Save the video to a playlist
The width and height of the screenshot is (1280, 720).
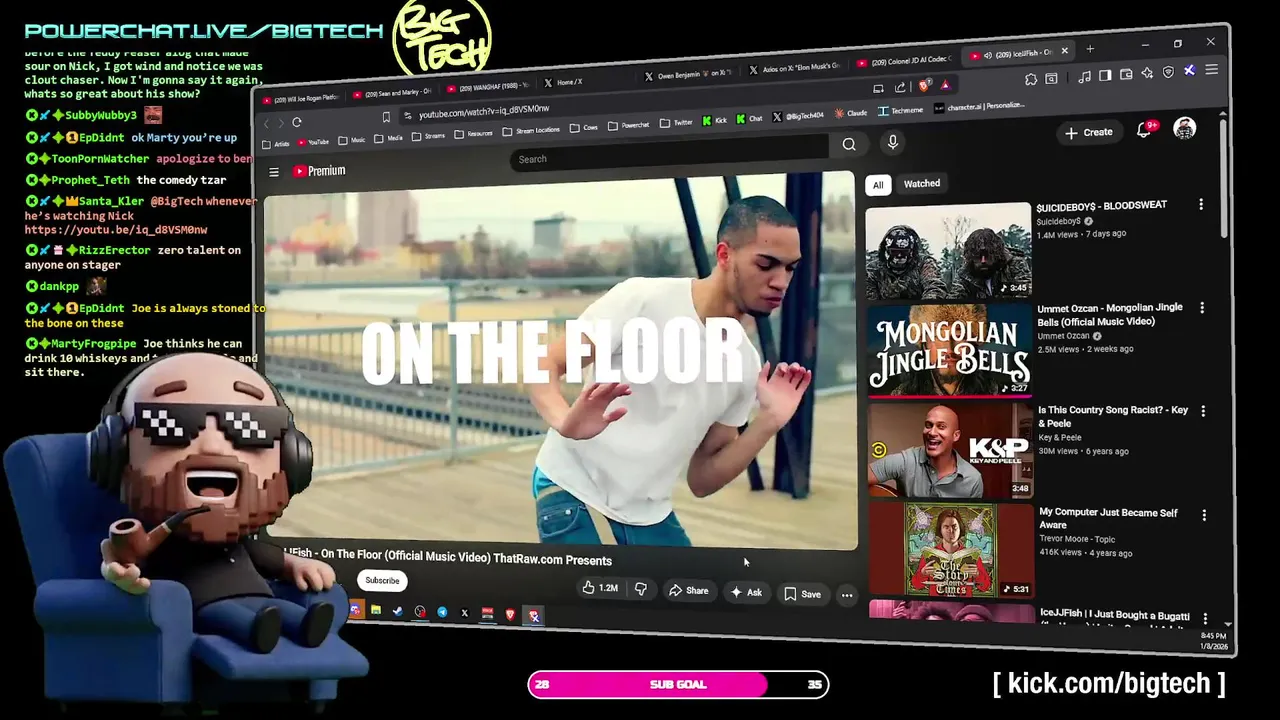click(803, 594)
